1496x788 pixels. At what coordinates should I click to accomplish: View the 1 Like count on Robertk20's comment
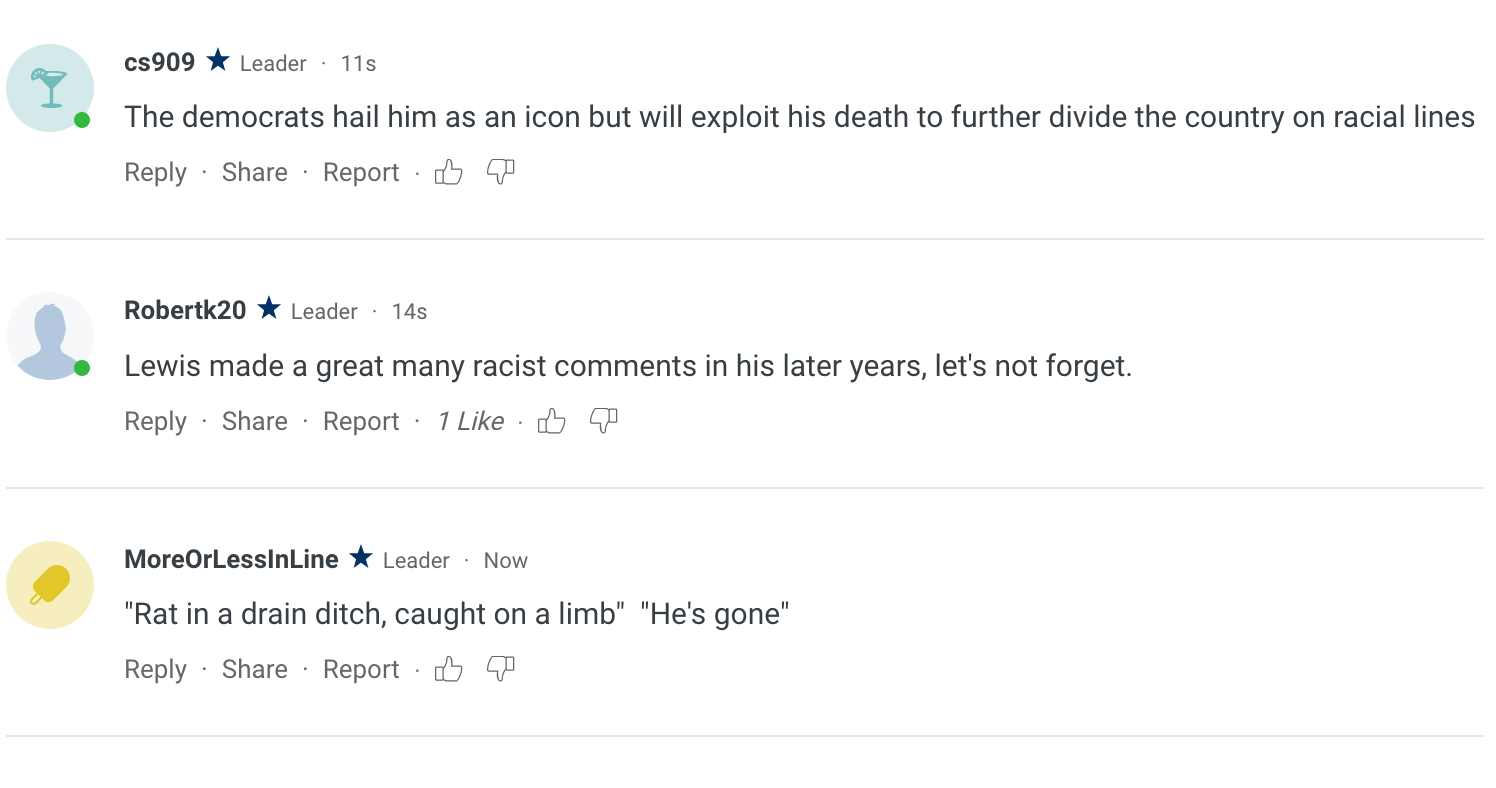coord(470,422)
